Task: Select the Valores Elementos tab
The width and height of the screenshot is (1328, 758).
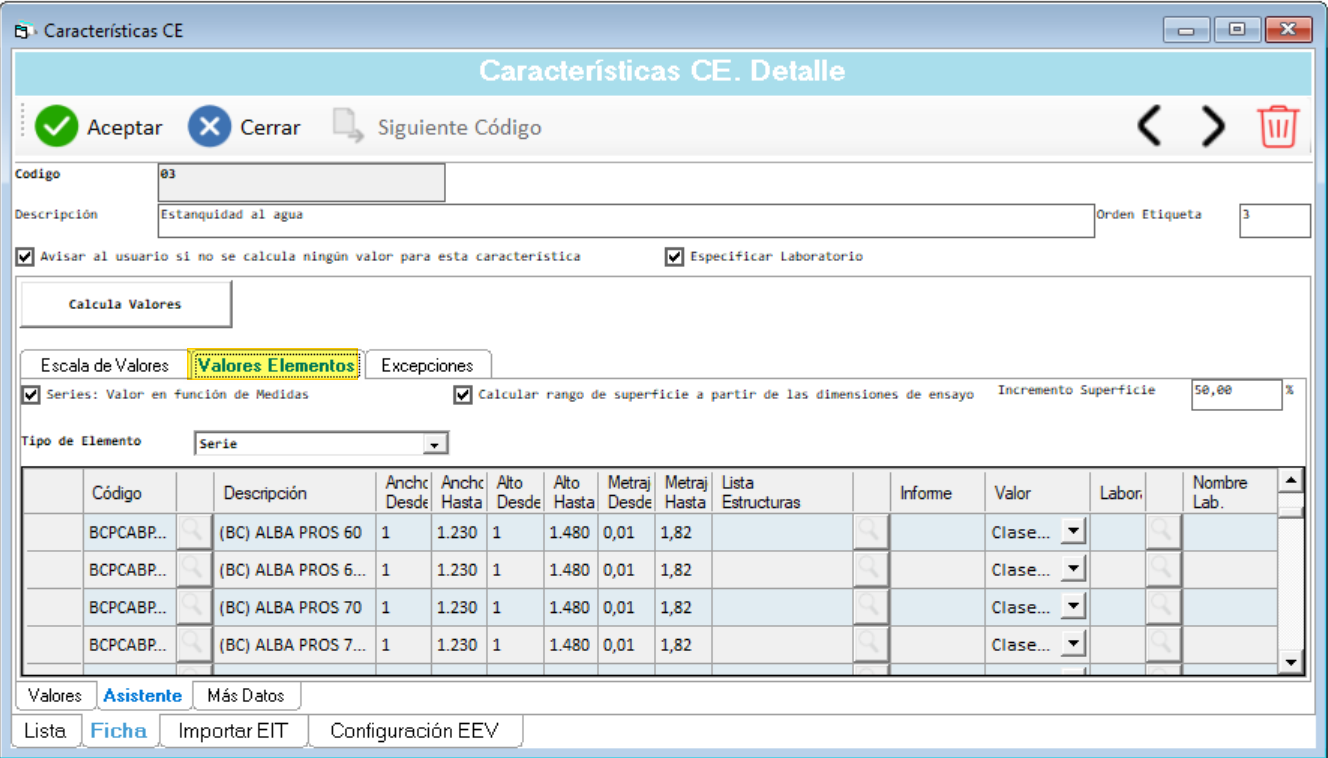Action: click(x=275, y=365)
